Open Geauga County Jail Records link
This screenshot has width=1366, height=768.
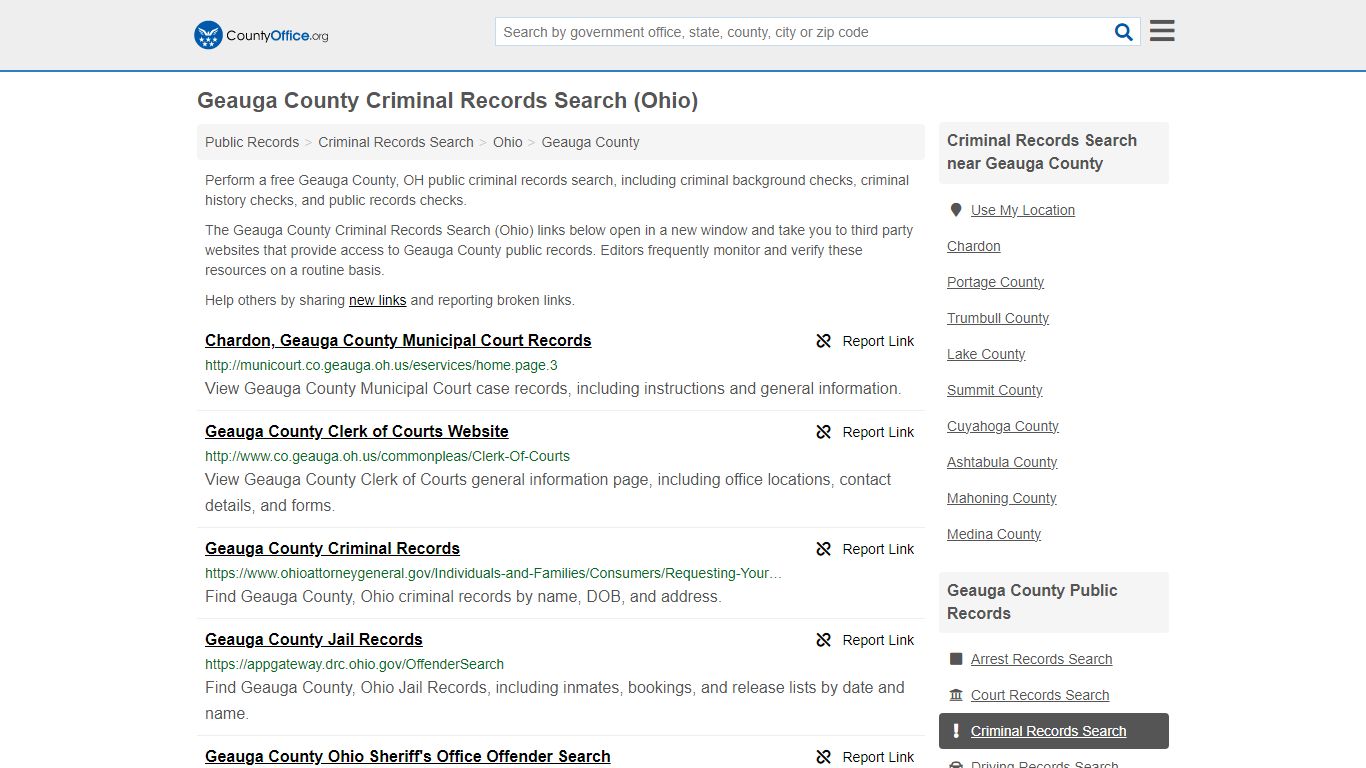tap(314, 639)
